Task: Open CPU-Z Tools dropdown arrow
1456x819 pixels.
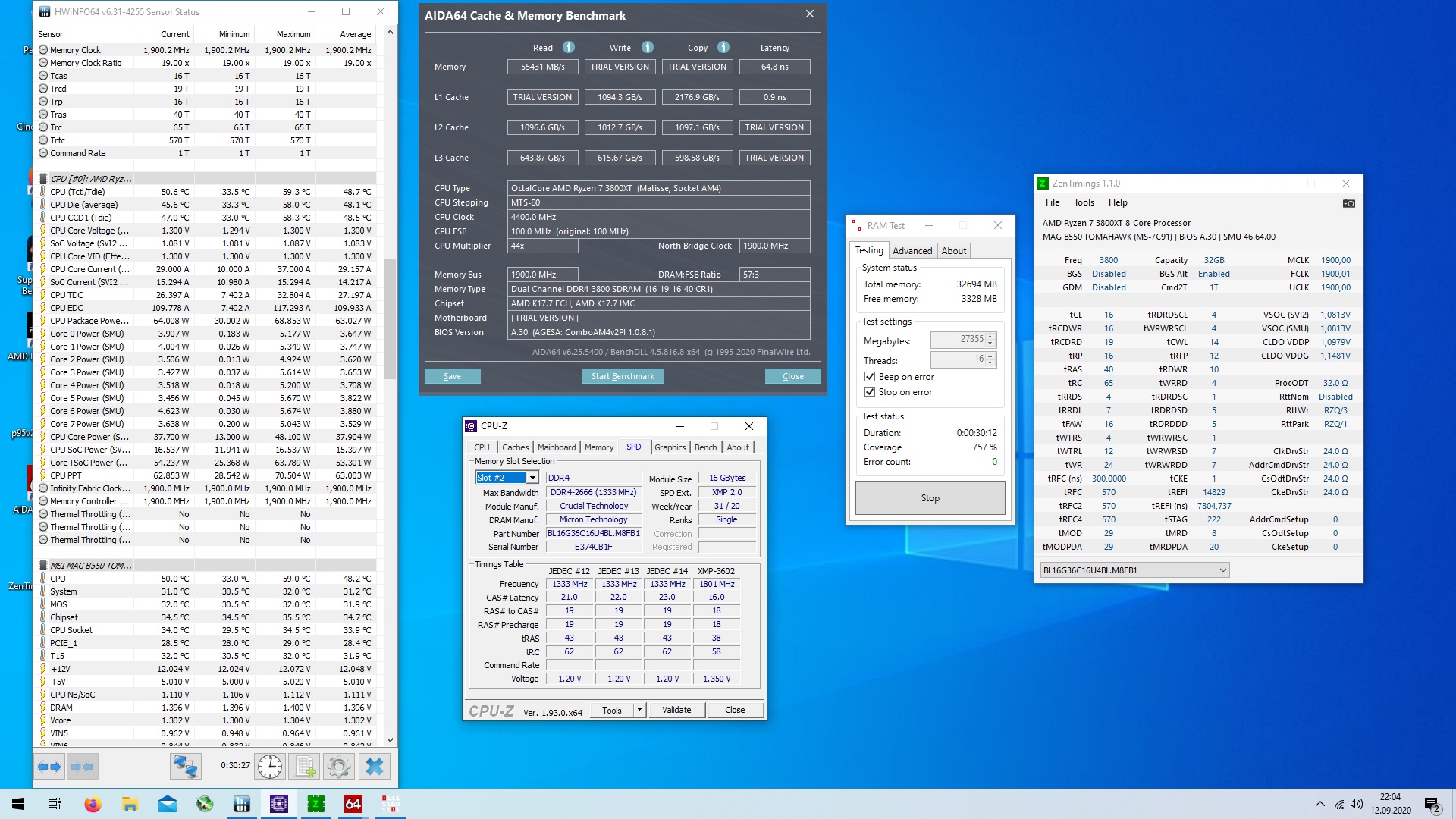Action: click(x=639, y=710)
